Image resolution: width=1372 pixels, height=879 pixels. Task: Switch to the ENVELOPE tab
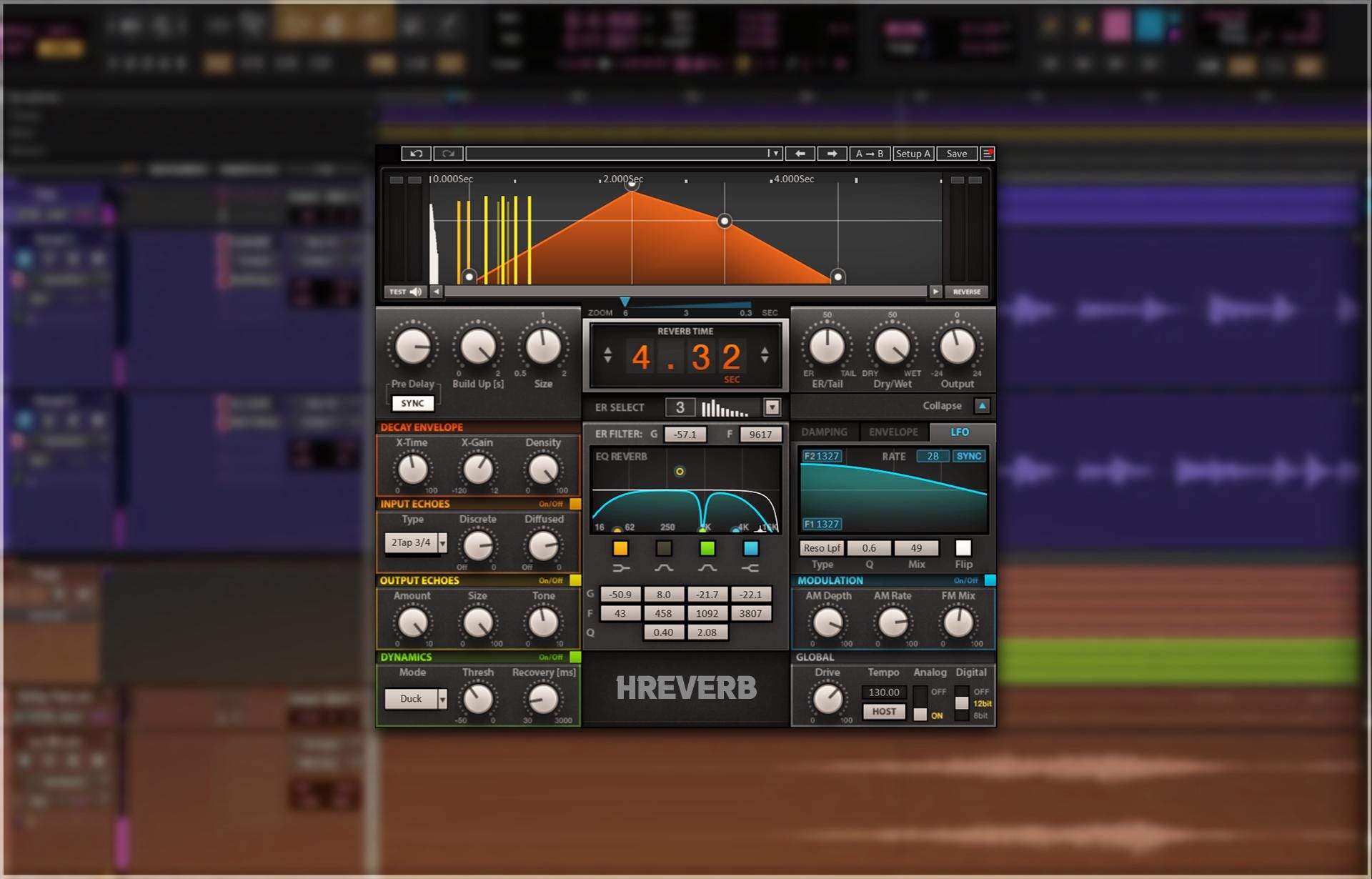coord(894,432)
